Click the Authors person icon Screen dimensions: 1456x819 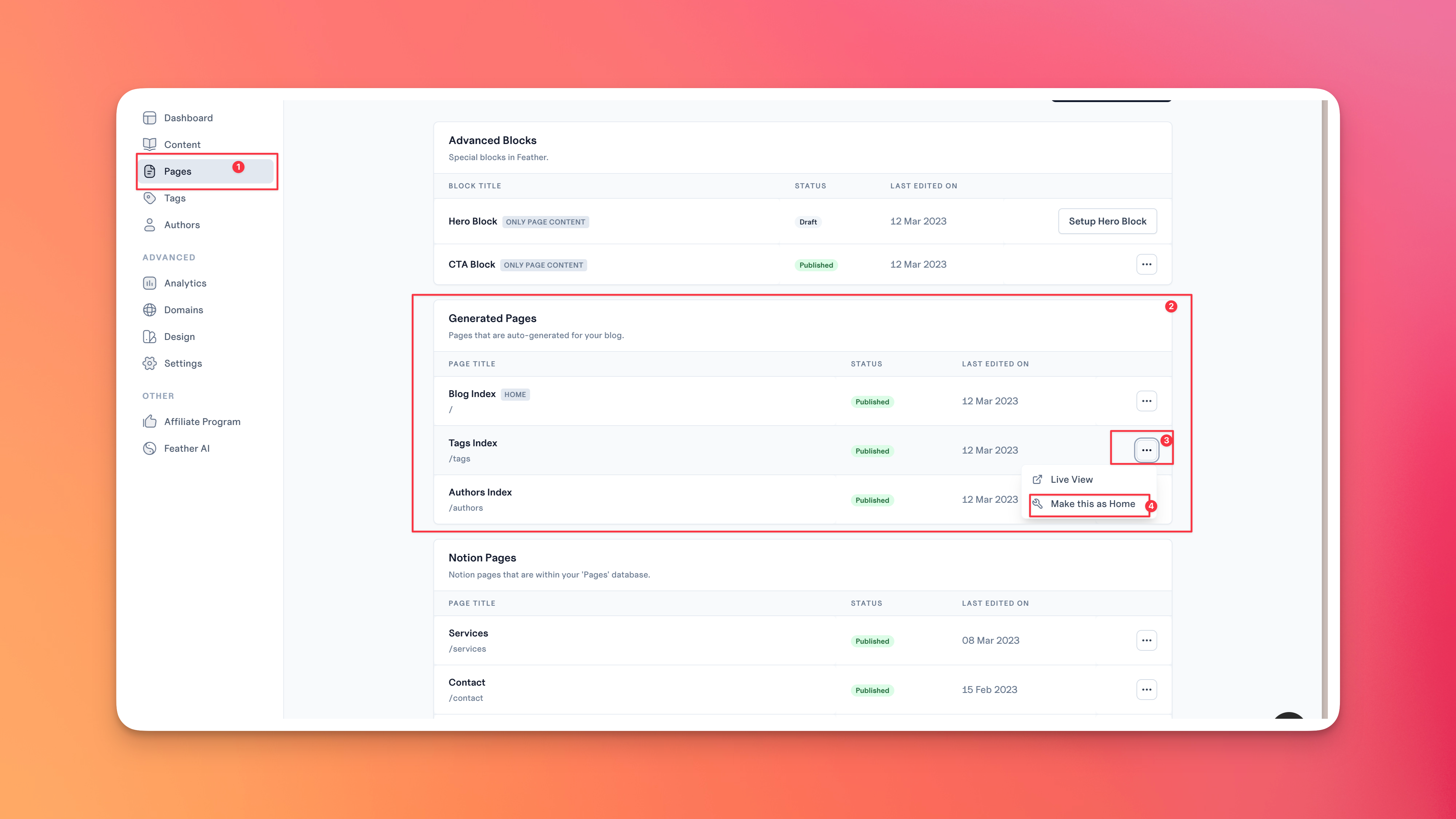[150, 224]
